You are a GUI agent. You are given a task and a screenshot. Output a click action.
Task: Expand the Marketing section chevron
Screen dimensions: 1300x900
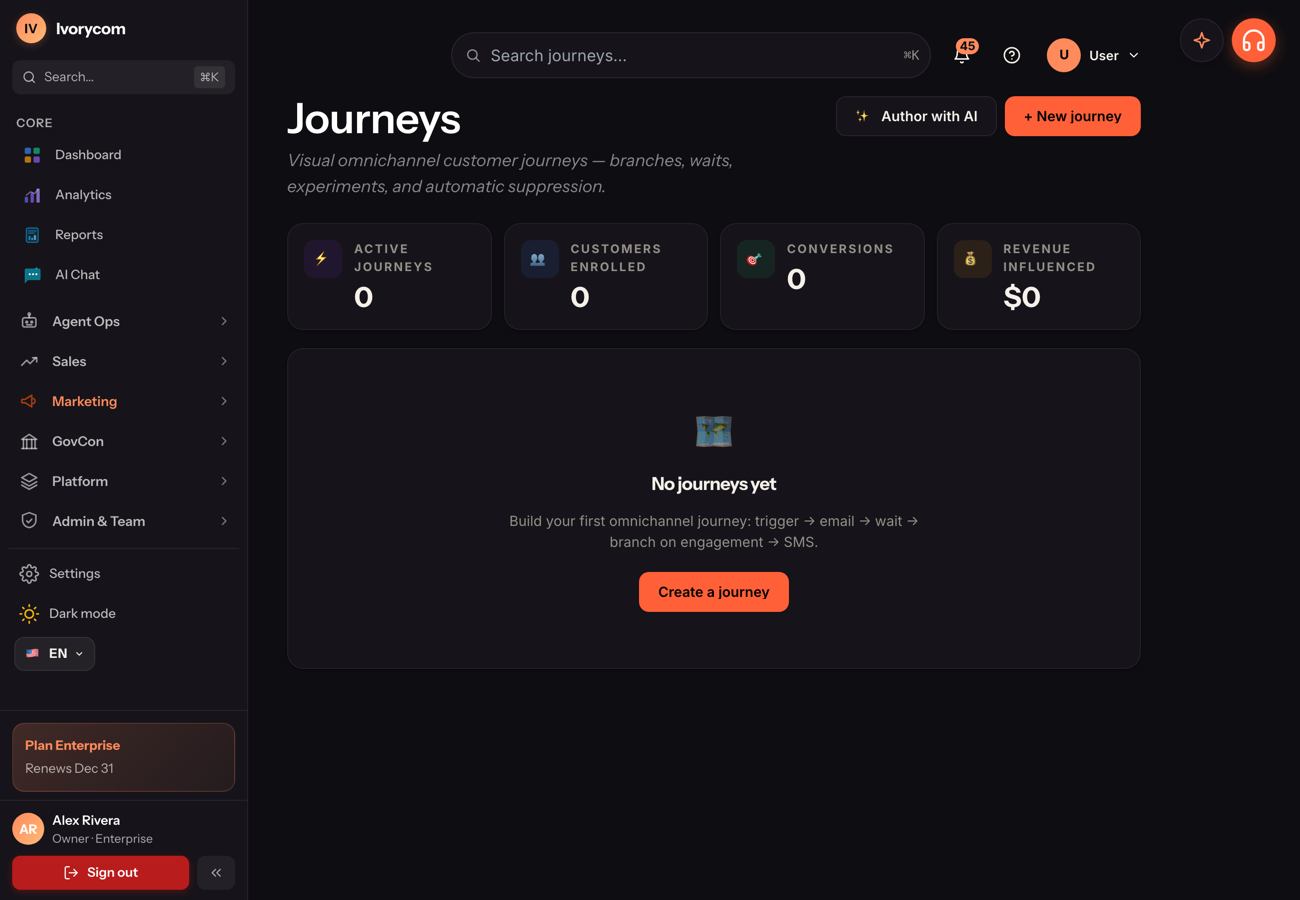click(224, 401)
